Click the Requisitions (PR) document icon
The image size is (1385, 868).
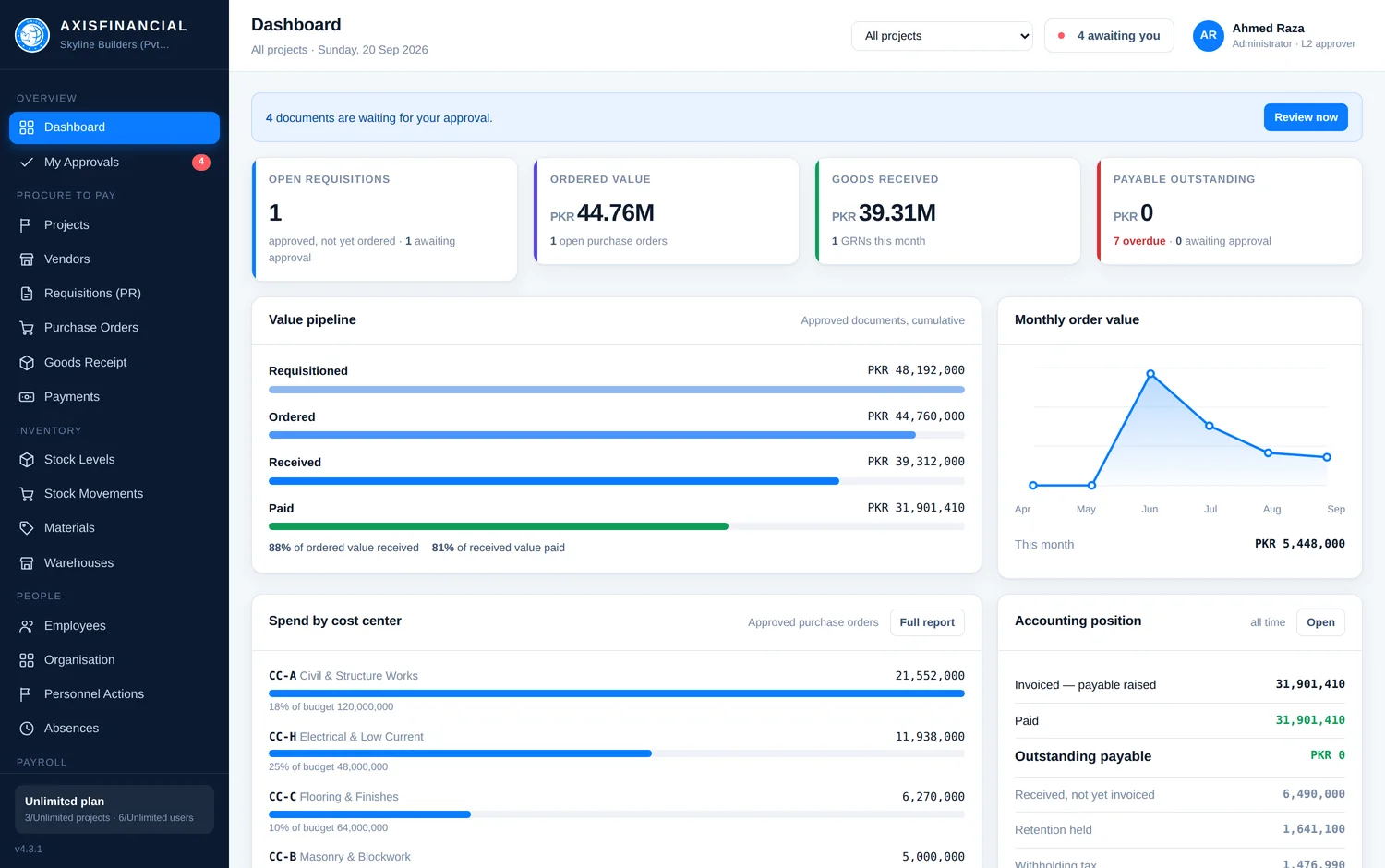coord(27,294)
